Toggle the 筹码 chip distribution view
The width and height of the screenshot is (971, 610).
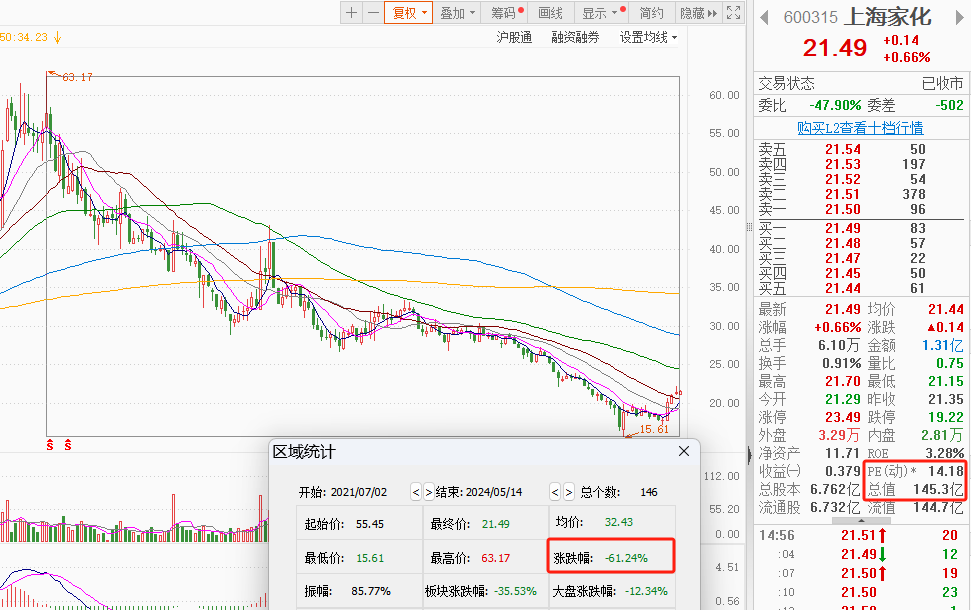(x=505, y=13)
